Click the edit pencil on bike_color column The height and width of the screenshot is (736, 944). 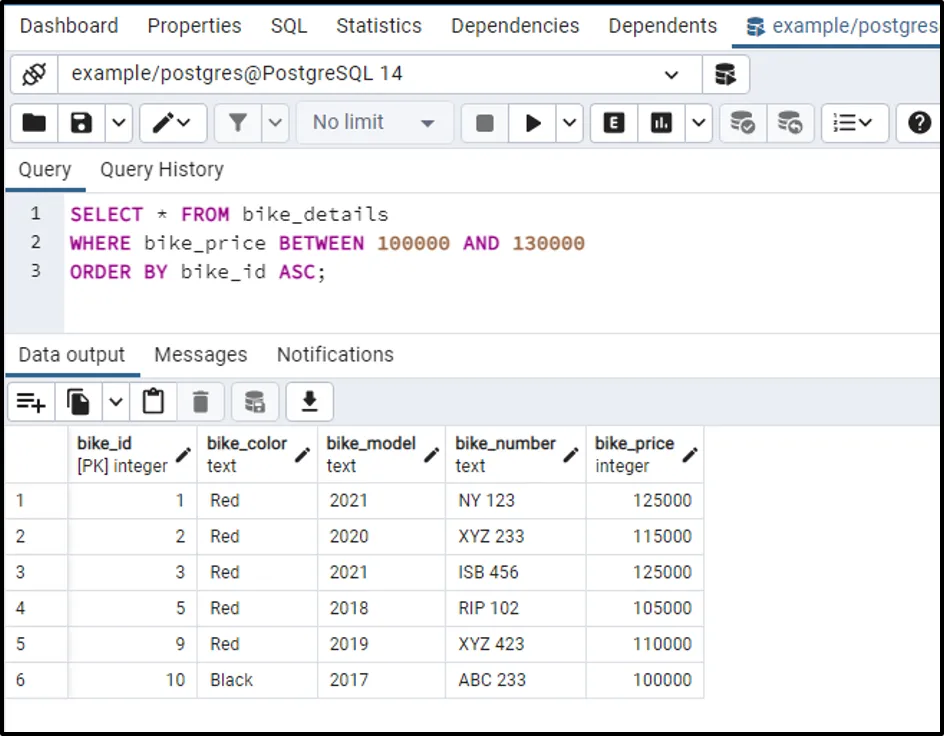302,455
